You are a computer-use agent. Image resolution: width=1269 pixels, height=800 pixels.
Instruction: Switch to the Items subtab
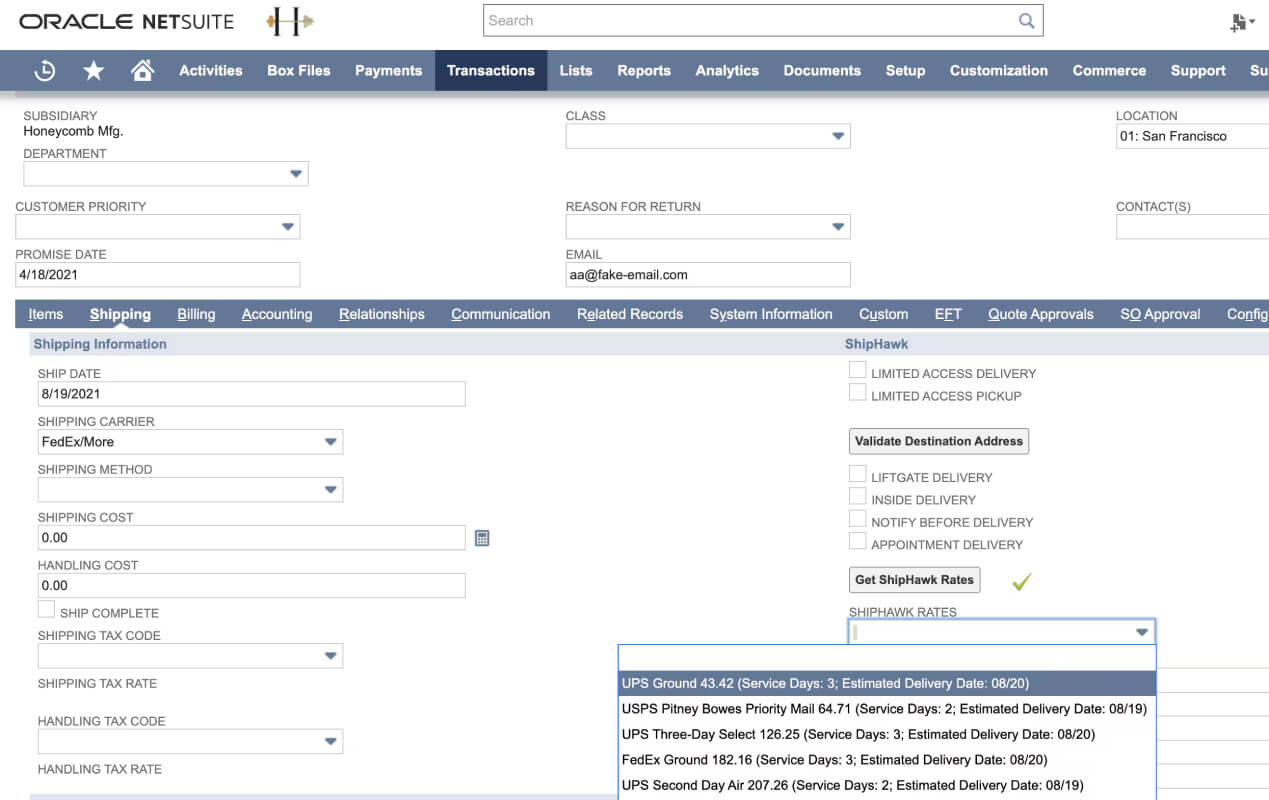coord(46,314)
